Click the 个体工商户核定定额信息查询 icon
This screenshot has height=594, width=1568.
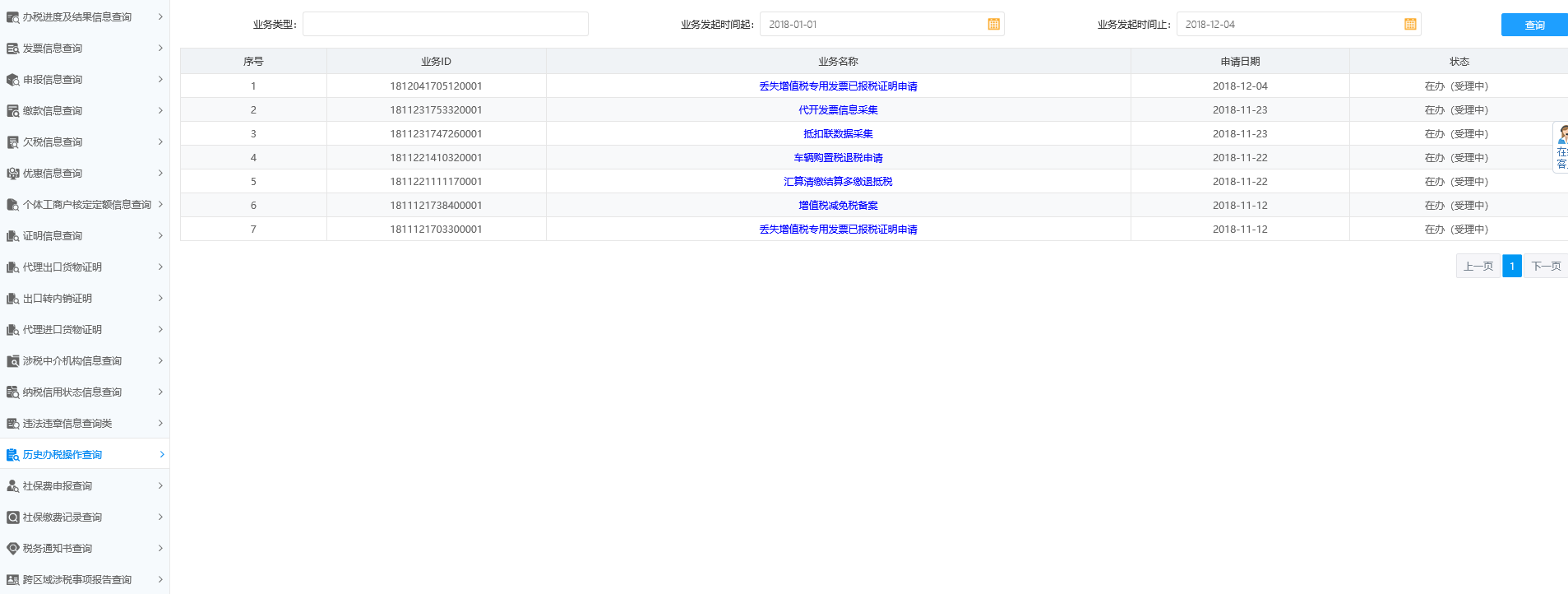coord(12,205)
